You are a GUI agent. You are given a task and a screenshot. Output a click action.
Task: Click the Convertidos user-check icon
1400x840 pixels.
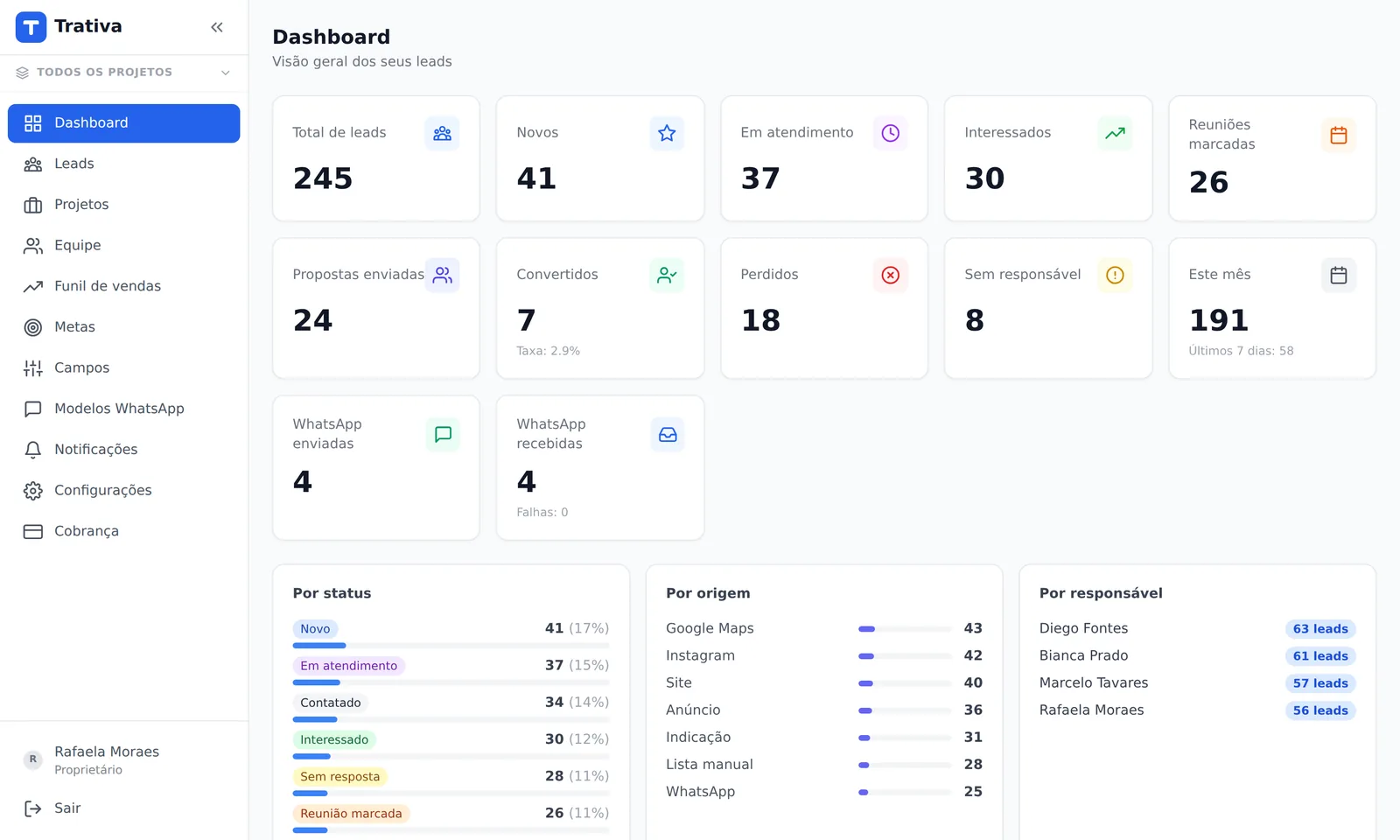pos(667,276)
